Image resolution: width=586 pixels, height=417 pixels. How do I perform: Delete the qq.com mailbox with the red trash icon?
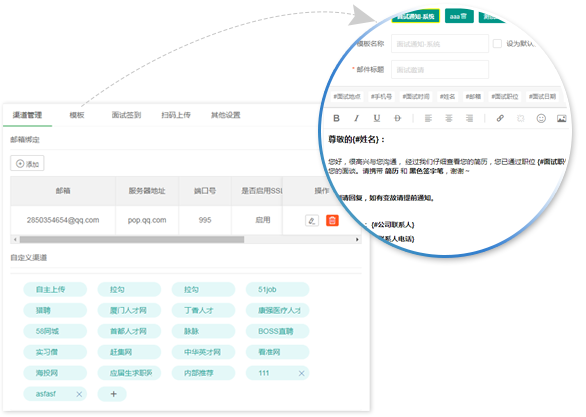(332, 220)
